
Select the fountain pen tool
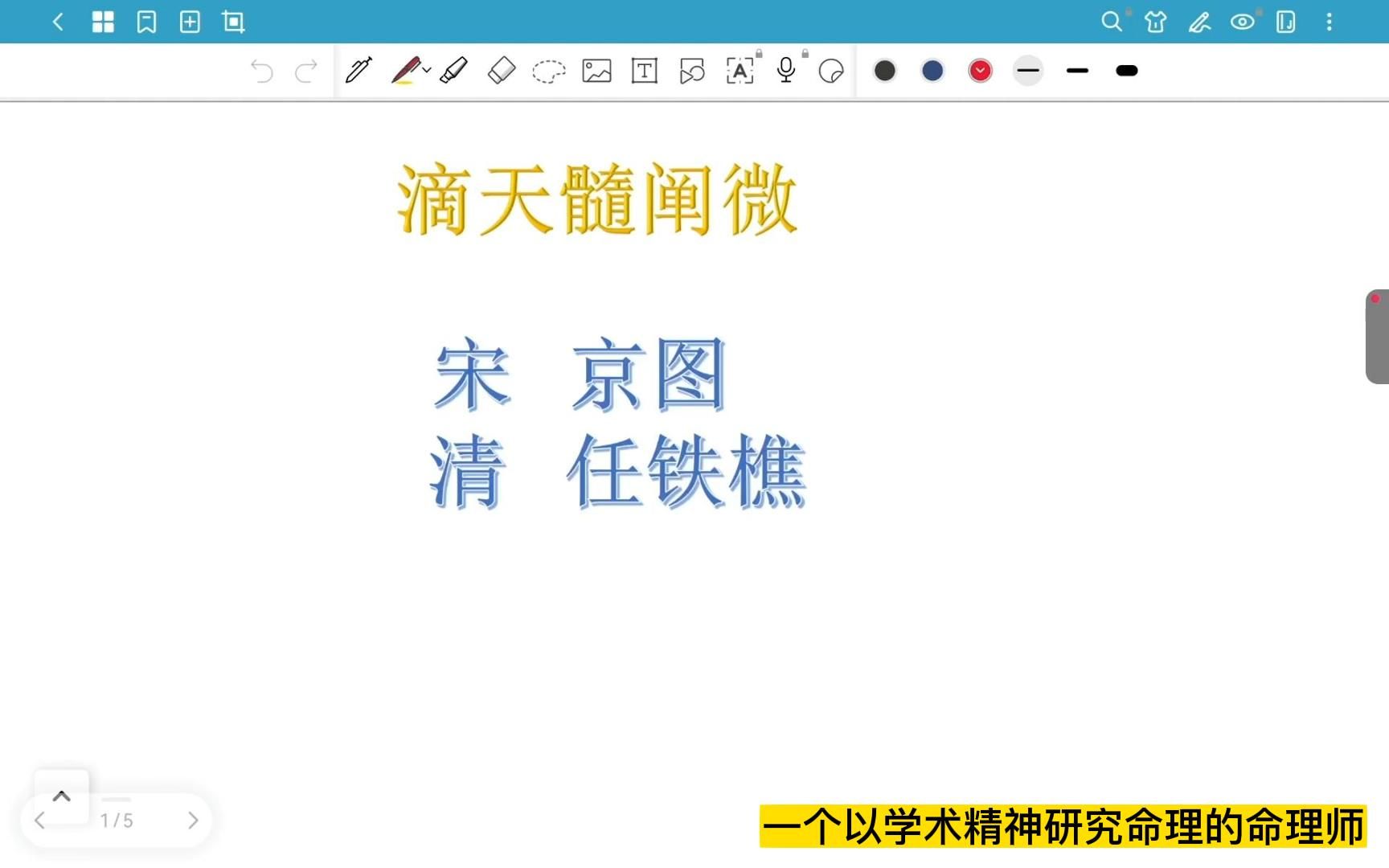pos(359,71)
